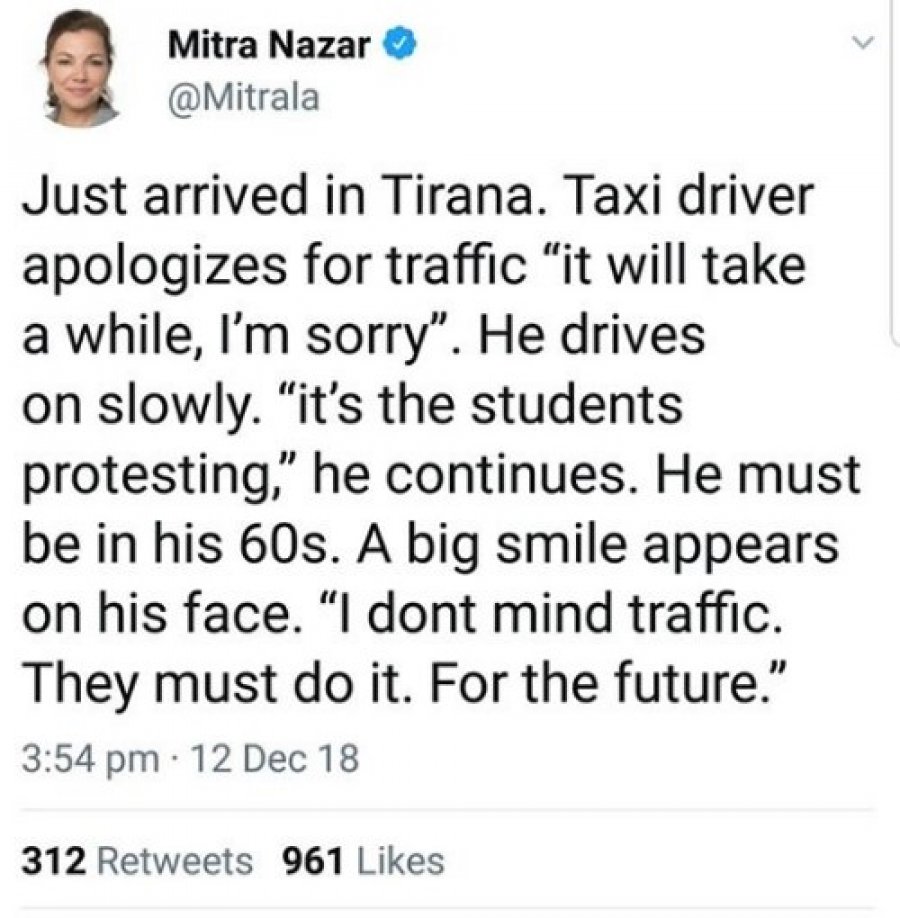900x918 pixels.
Task: Open Mitra Nazar's profile picture
Action: pyautogui.click(x=80, y=66)
